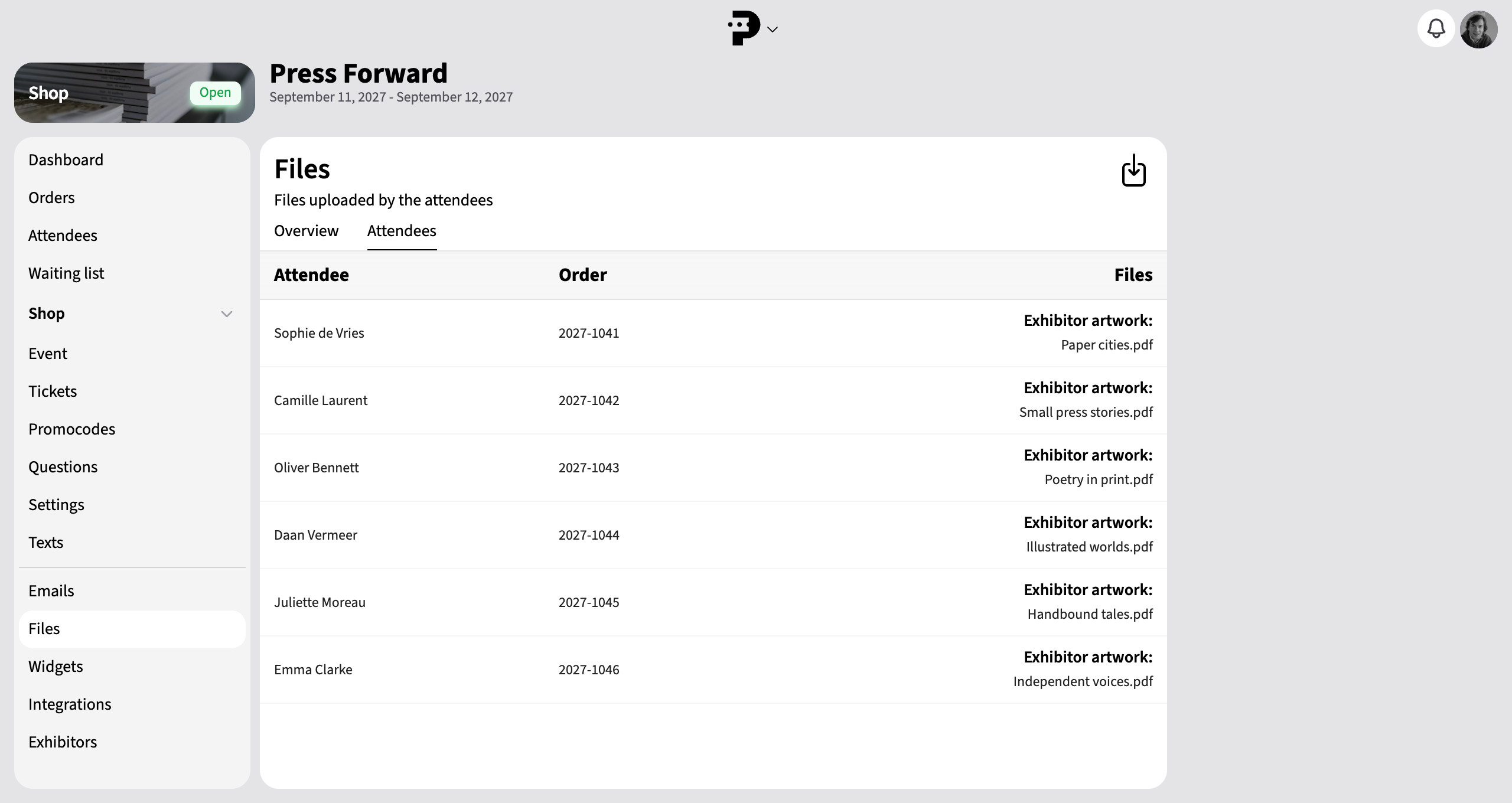Switch to the Overview tab
The width and height of the screenshot is (1512, 803).
click(x=306, y=231)
